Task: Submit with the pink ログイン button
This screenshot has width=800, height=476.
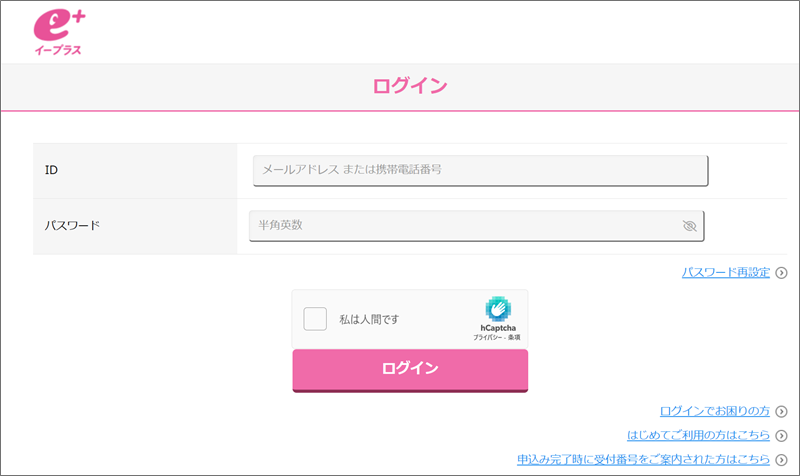Action: 410,370
